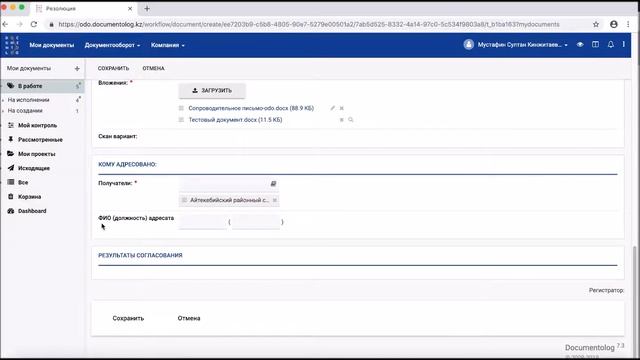Screen dimensions: 640x360
Task: Bookmark page with star icon
Action: coord(596,24)
